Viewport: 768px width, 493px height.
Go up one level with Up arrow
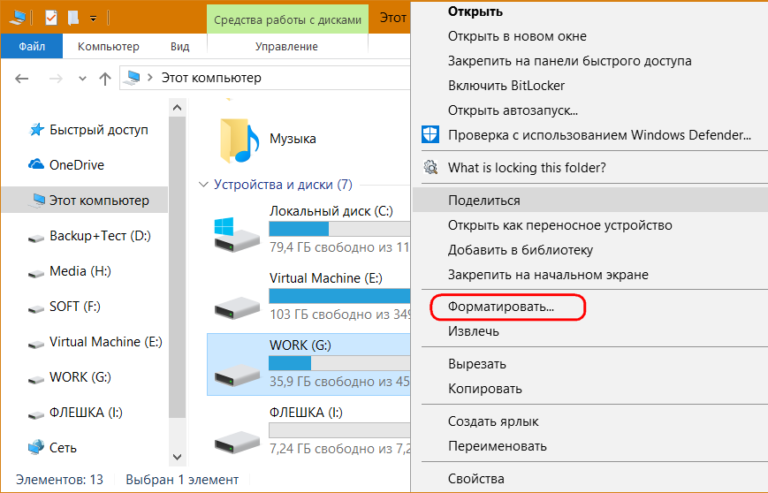[105, 78]
